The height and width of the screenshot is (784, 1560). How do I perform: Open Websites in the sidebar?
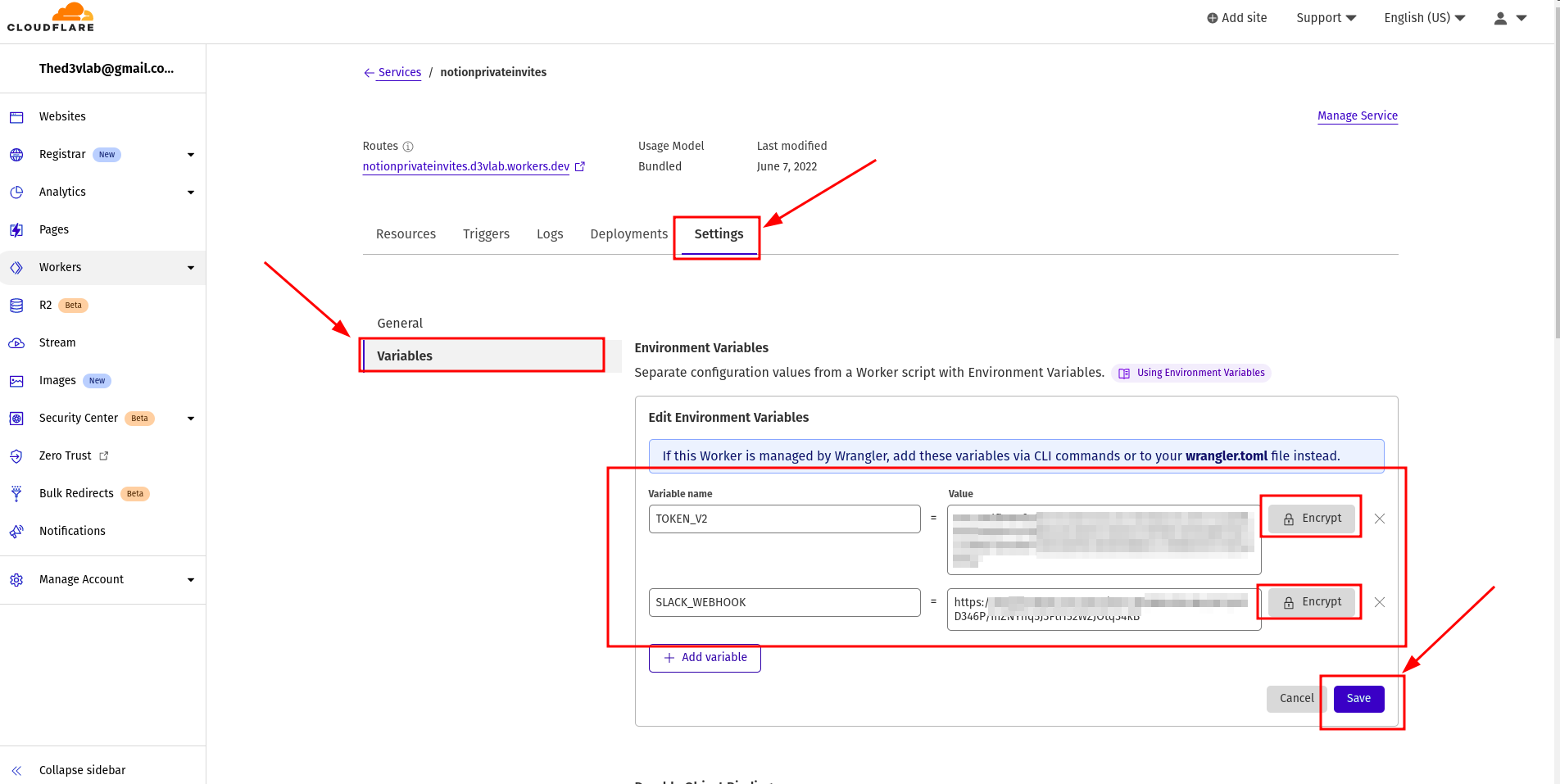(62, 117)
